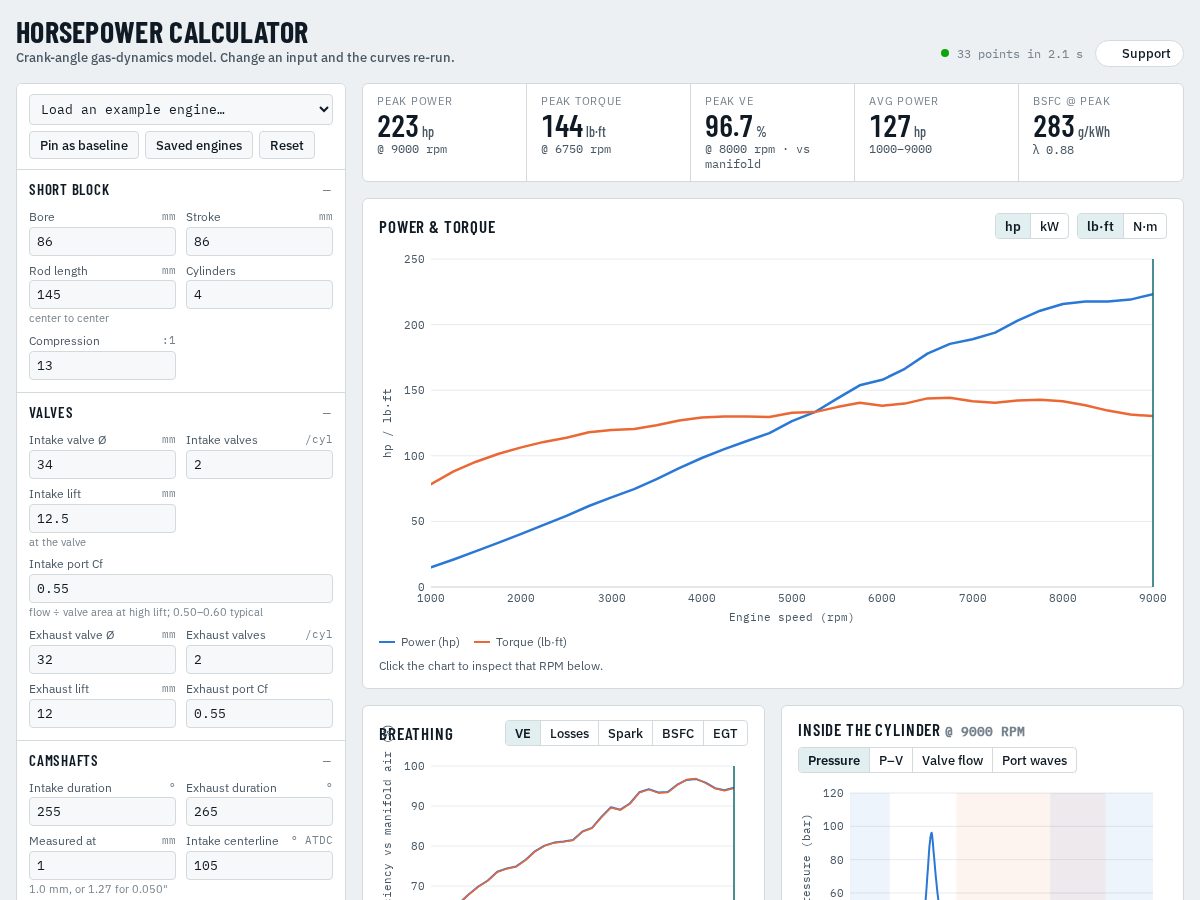The height and width of the screenshot is (900, 1200).
Task: Show the BSFC tab
Action: pos(678,733)
